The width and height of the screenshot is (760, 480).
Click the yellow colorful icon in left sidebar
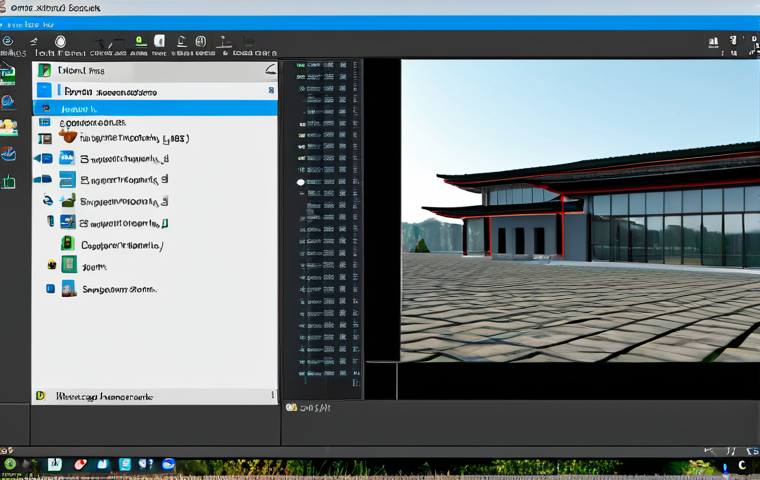[8, 128]
